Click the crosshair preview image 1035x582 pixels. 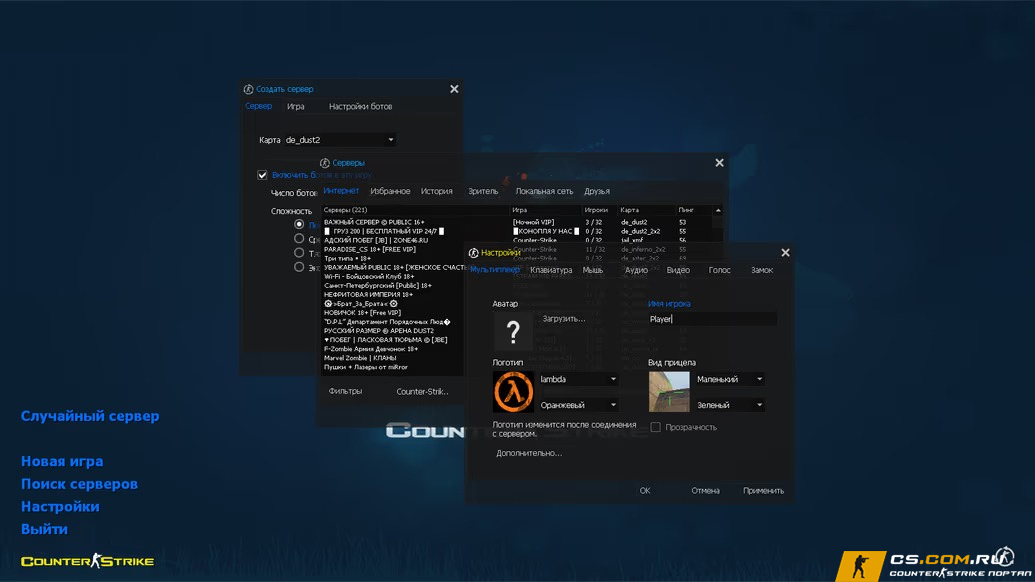click(x=669, y=391)
